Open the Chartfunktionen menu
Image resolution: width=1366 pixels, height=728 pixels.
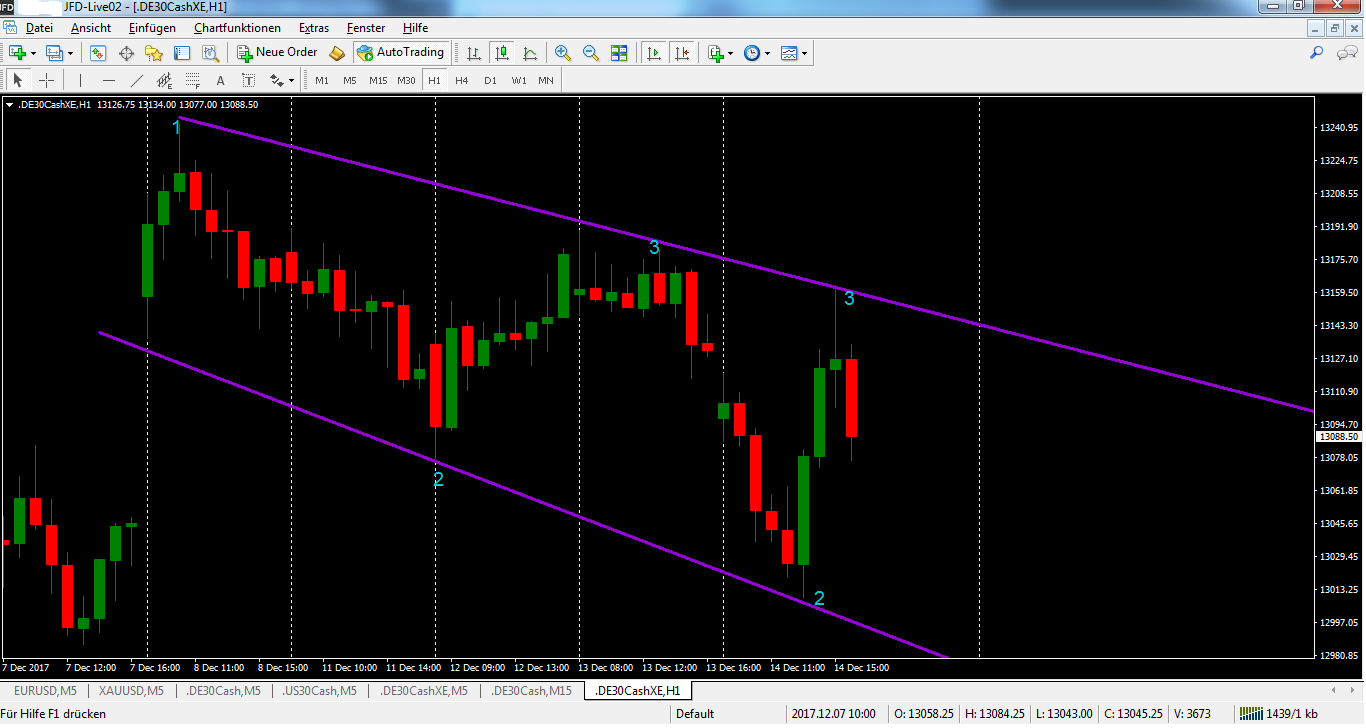238,28
